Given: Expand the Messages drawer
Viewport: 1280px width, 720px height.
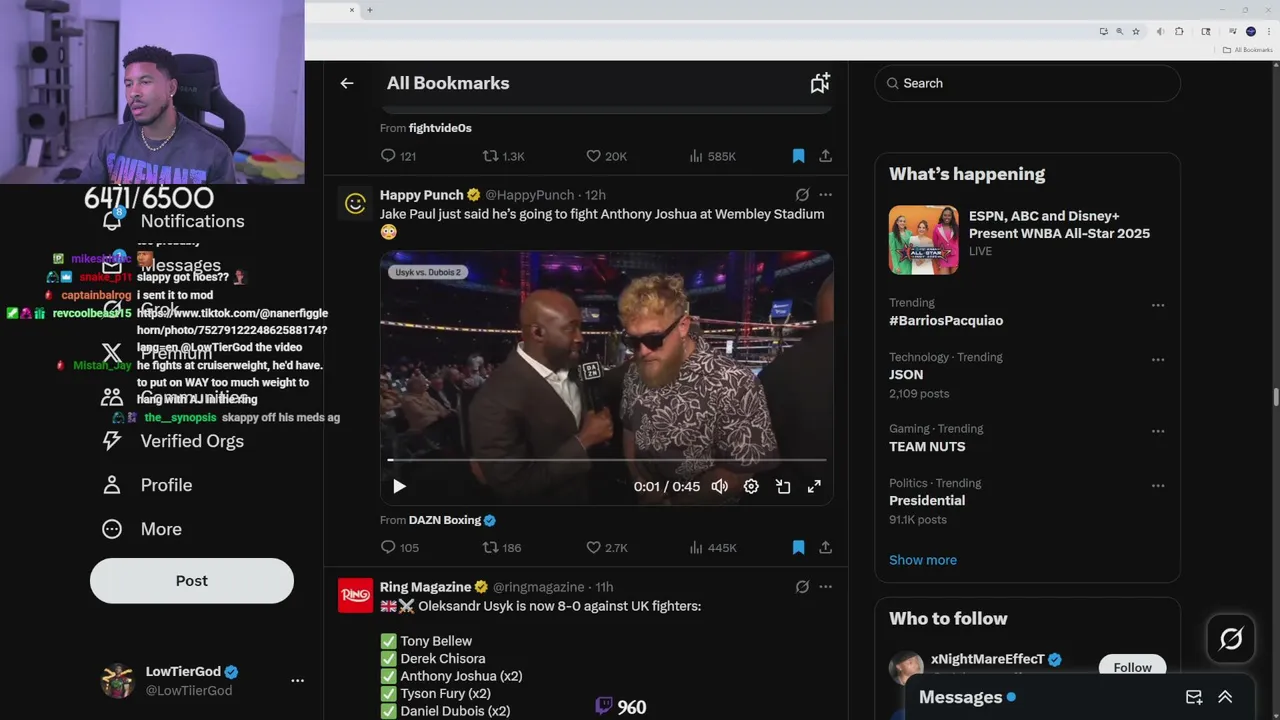Looking at the screenshot, I should pyautogui.click(x=1225, y=697).
